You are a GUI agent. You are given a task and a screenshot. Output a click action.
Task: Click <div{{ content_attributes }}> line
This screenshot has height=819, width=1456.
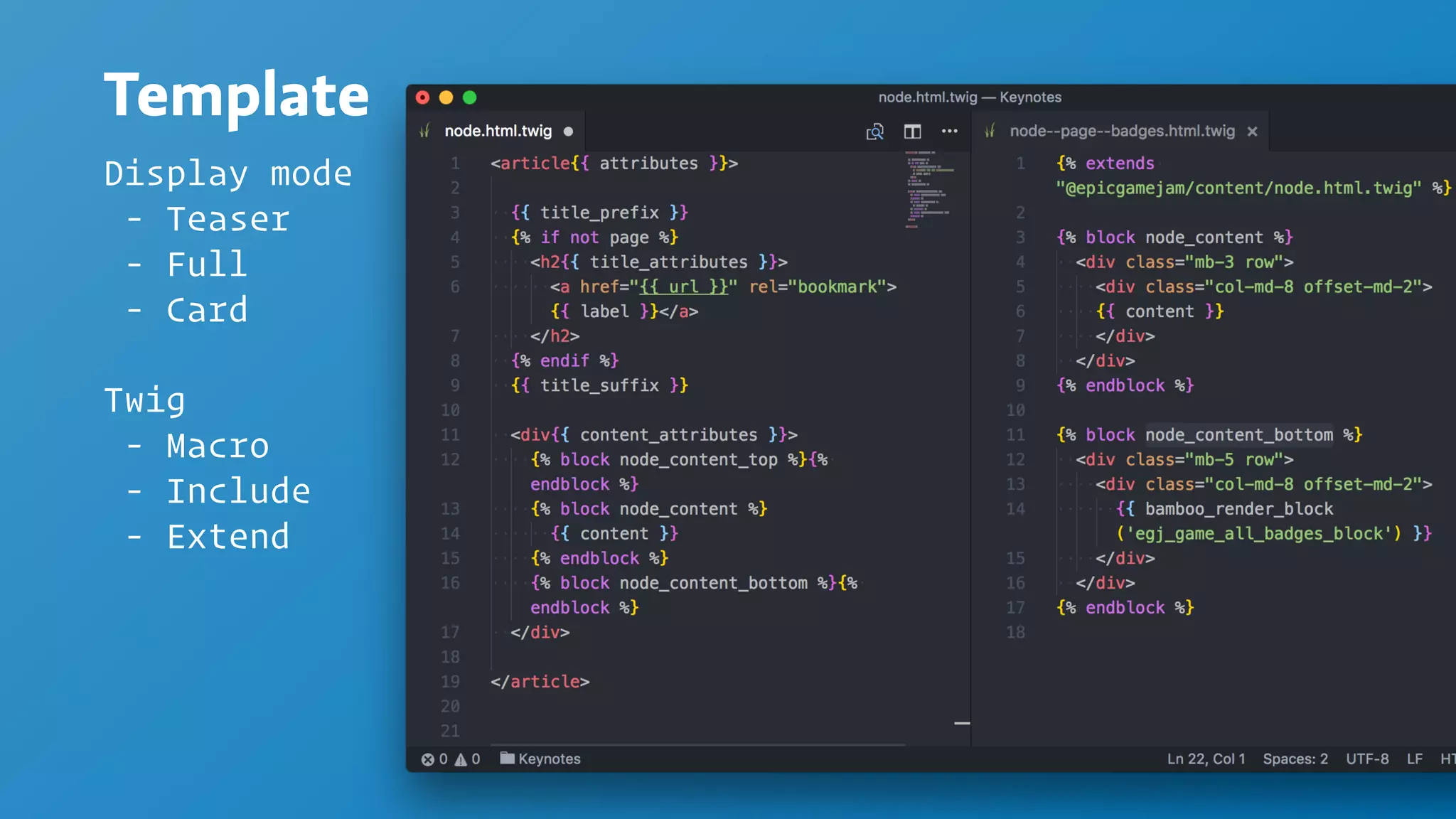pos(654,435)
